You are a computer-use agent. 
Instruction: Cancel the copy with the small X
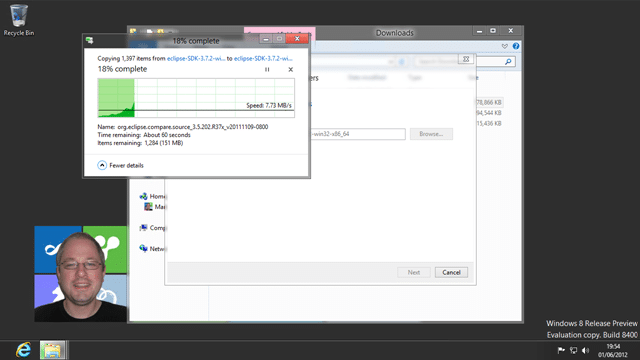point(291,70)
